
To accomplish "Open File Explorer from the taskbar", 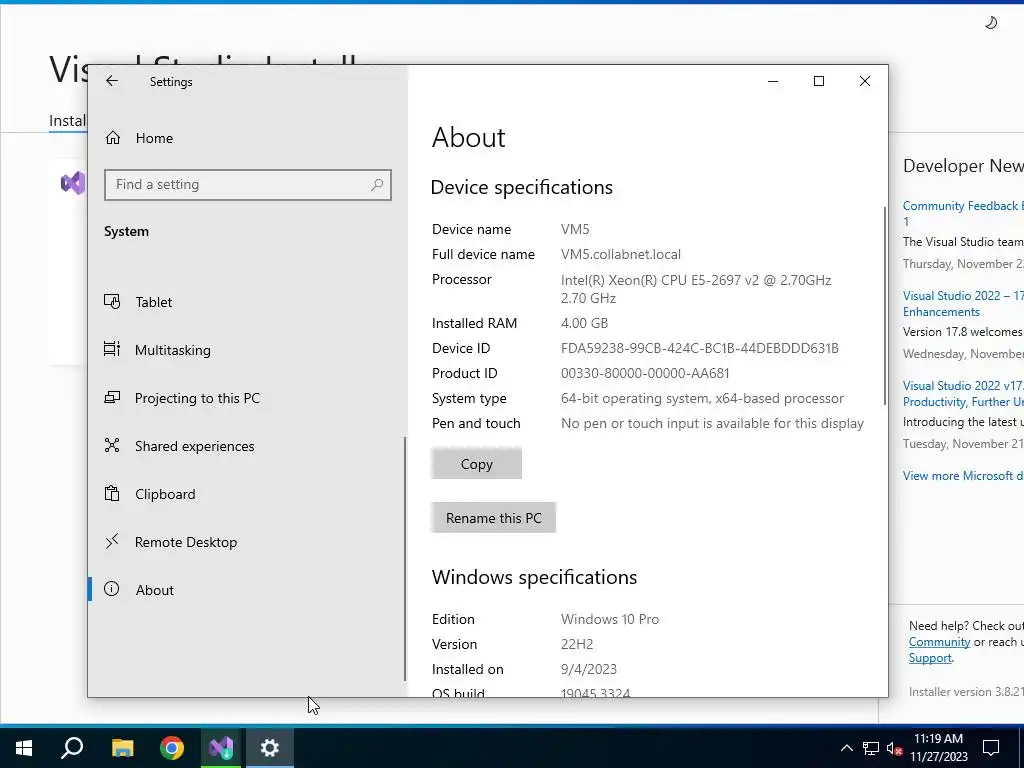I will point(122,748).
